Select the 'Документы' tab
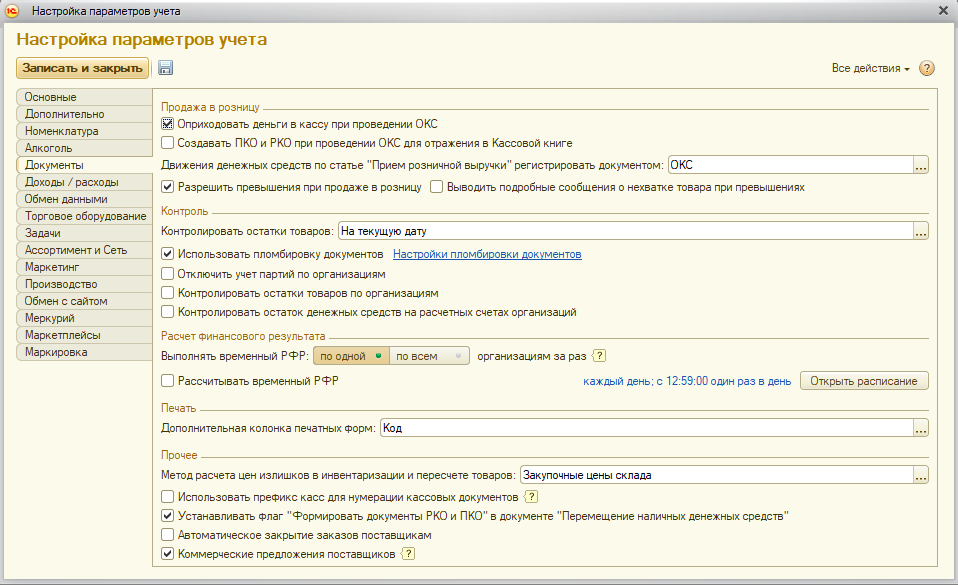 (84, 165)
